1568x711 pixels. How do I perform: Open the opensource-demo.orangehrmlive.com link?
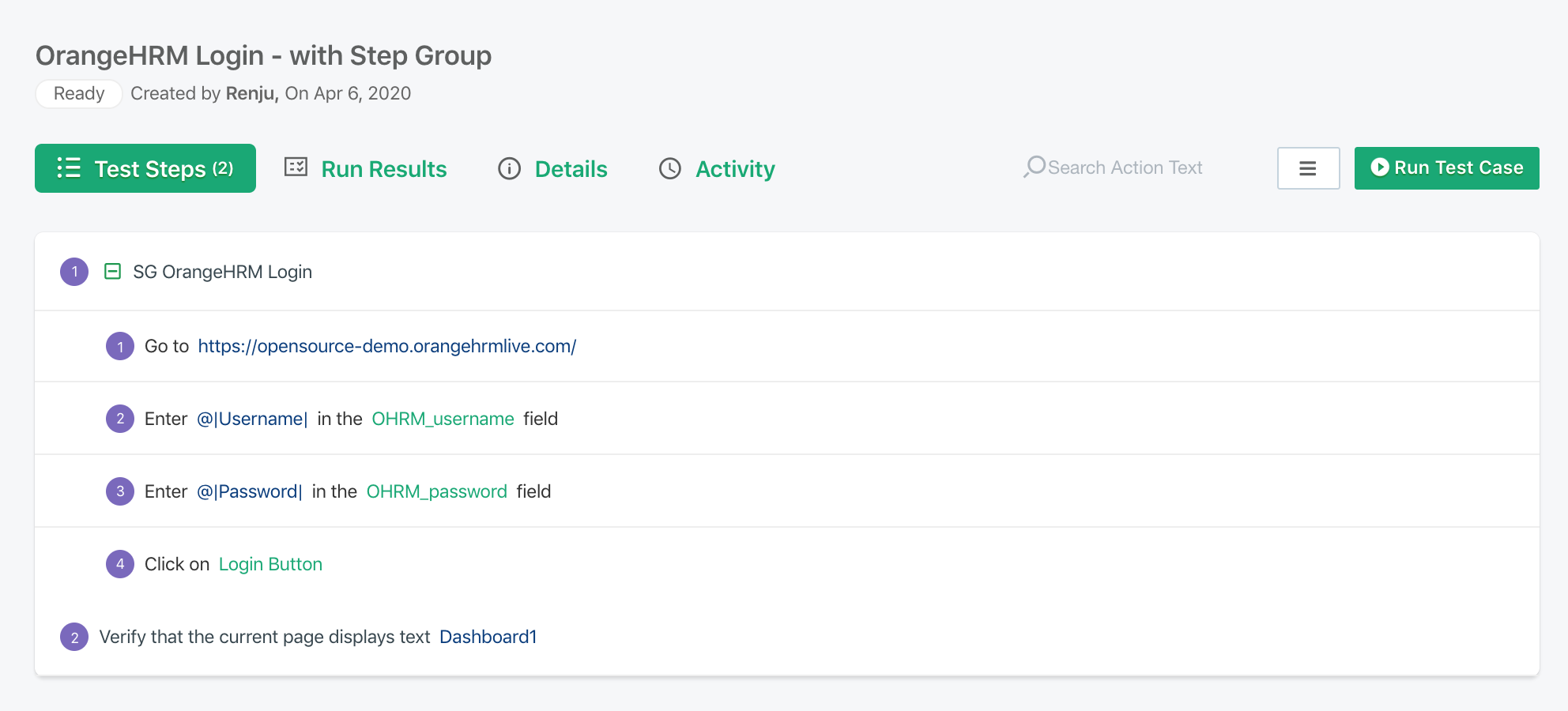(387, 346)
